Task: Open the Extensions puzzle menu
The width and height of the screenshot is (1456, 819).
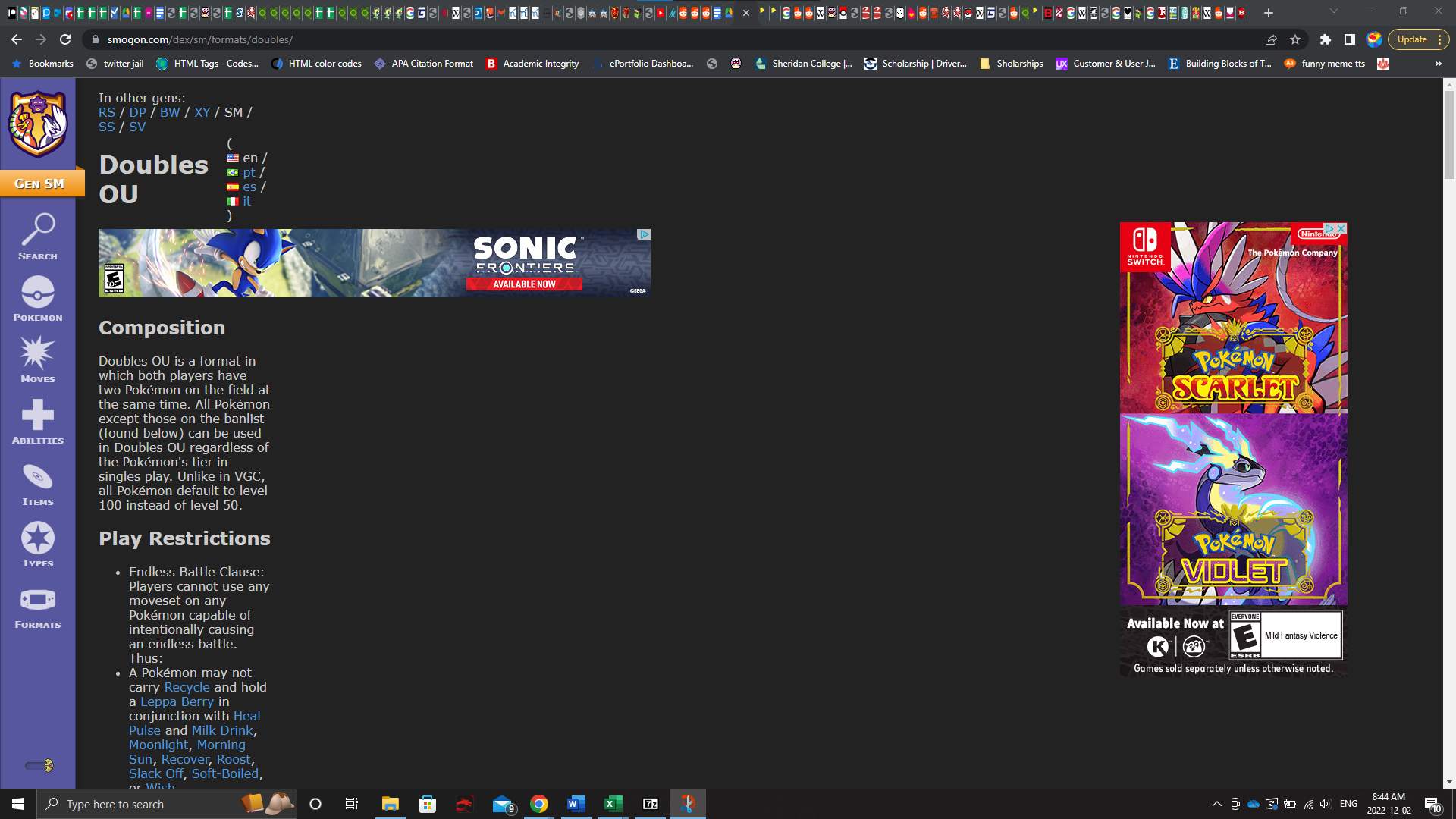Action: click(1326, 39)
